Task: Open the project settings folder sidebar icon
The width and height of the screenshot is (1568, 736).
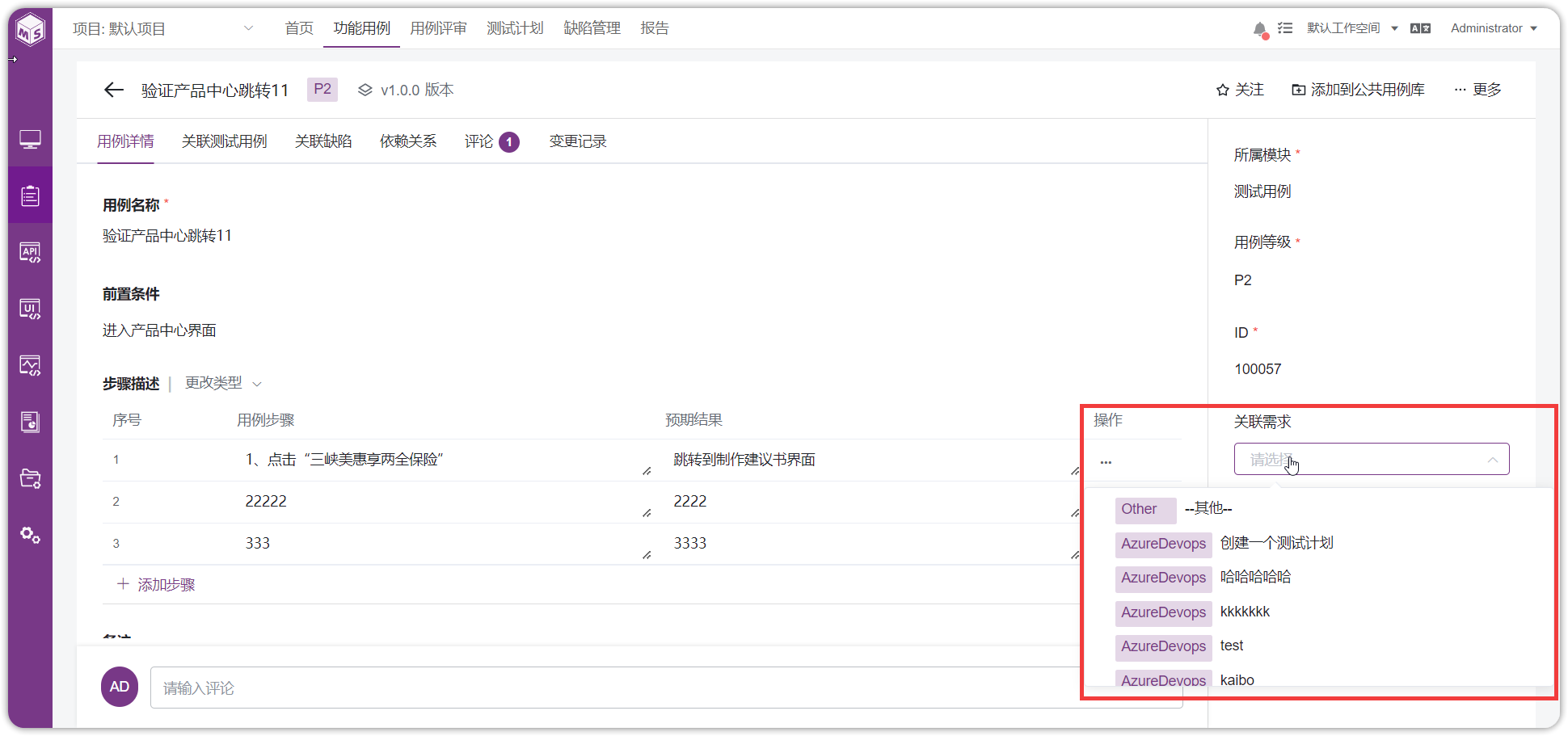Action: coord(31,478)
